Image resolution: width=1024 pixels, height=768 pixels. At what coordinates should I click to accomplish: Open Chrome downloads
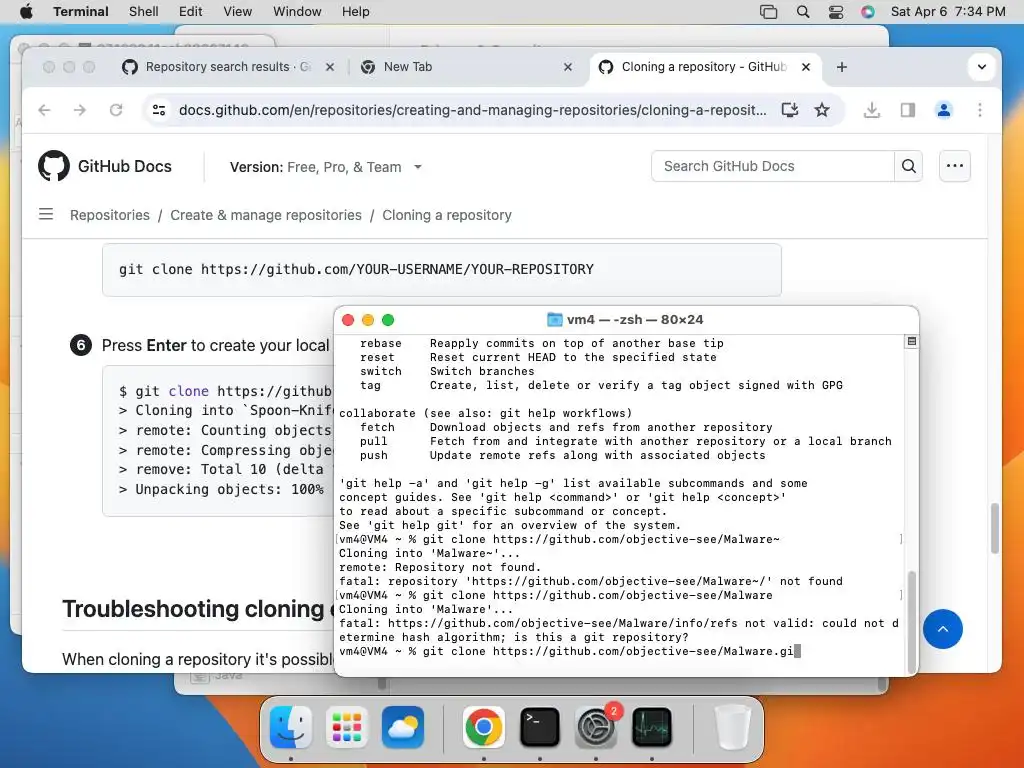point(871,110)
